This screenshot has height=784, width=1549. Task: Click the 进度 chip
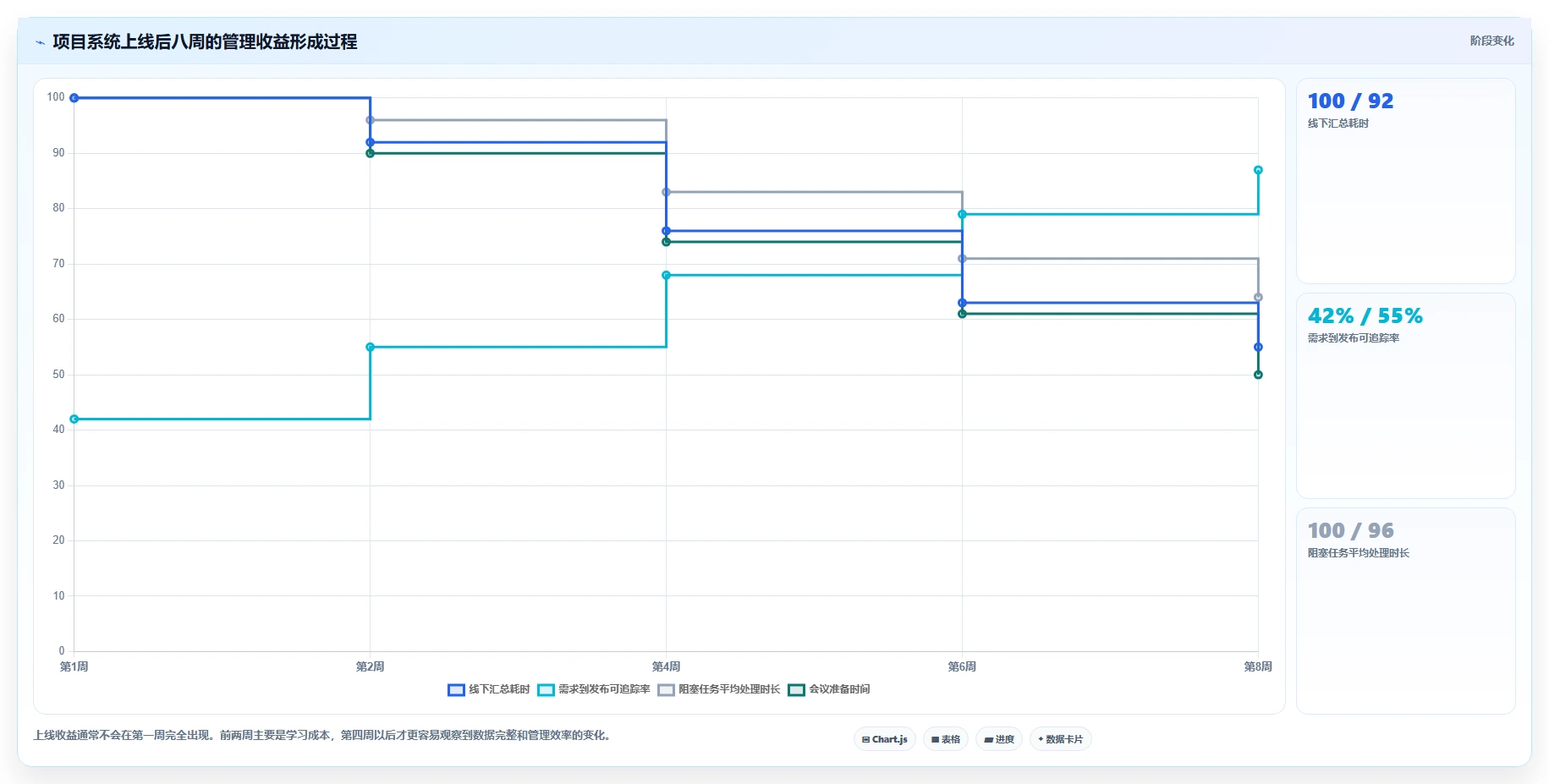(999, 739)
